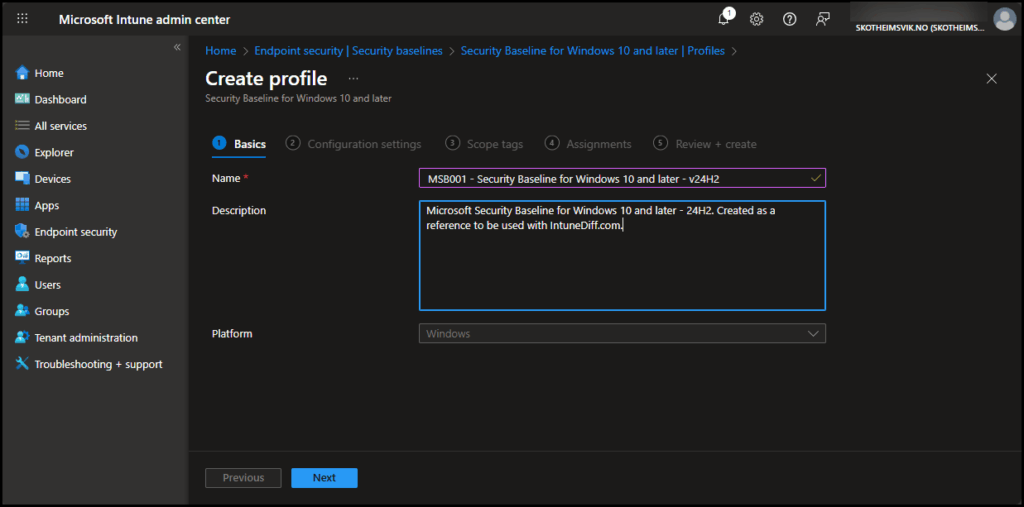Select the Configuration settings step tab

coord(354,144)
